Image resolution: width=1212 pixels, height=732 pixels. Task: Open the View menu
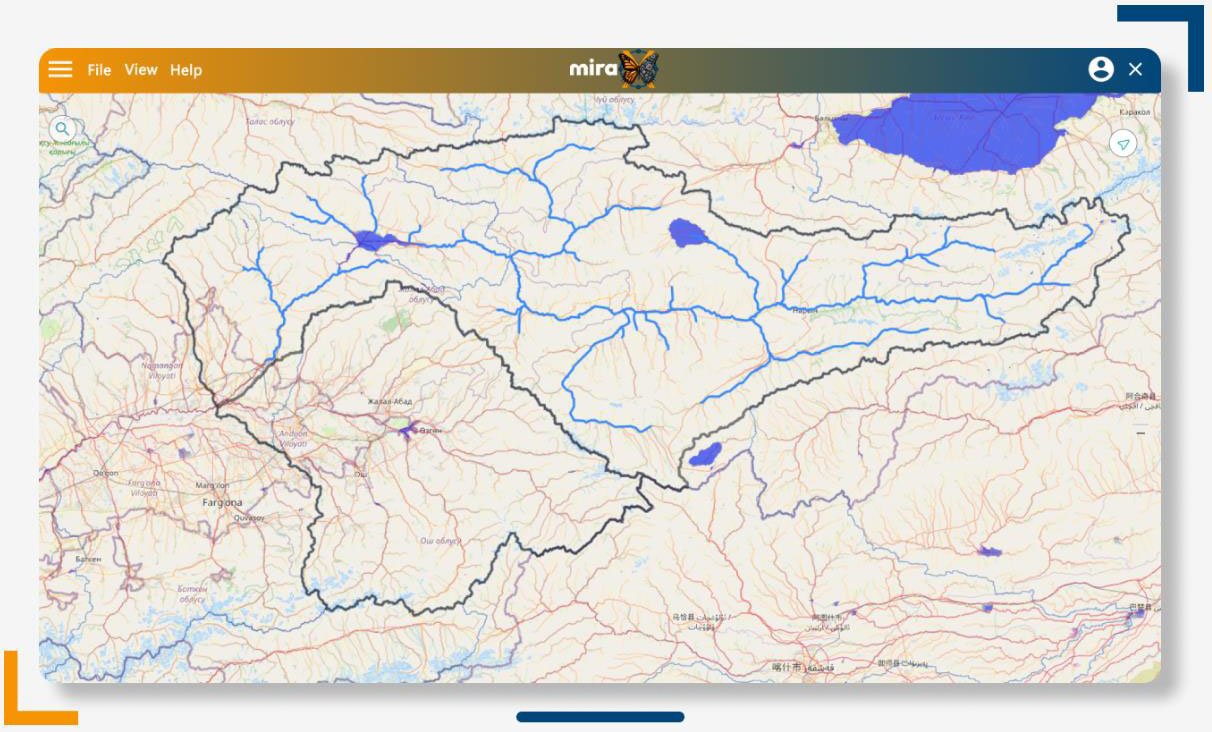141,70
